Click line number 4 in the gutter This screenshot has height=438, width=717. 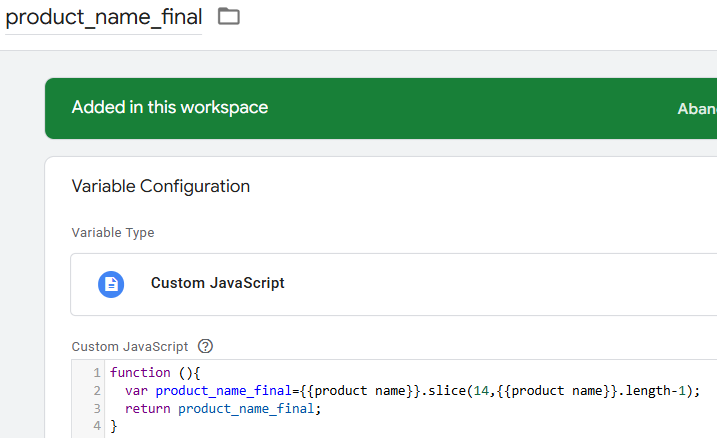pos(97,426)
